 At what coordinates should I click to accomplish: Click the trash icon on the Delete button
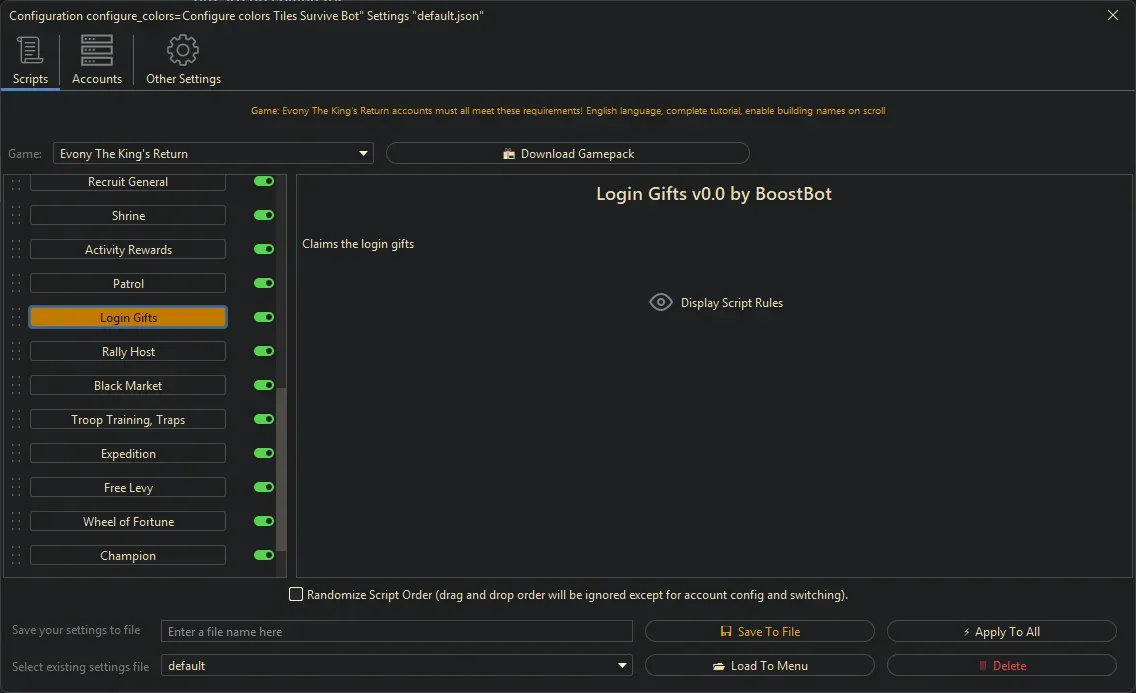(985, 665)
